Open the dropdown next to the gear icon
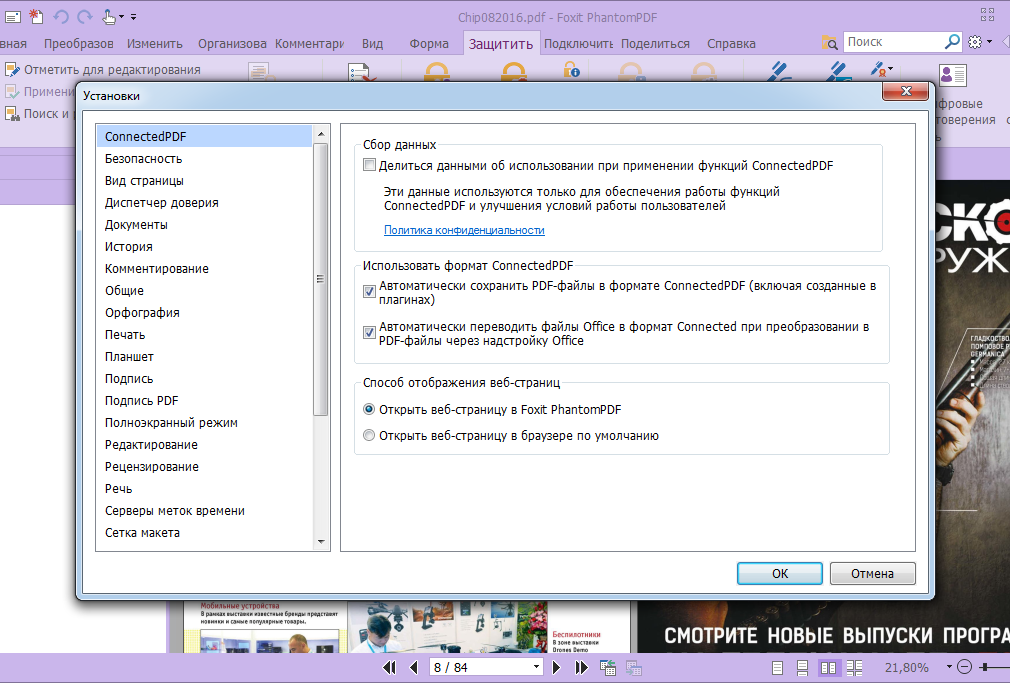Screen dimensions: 1010x683 989,43
